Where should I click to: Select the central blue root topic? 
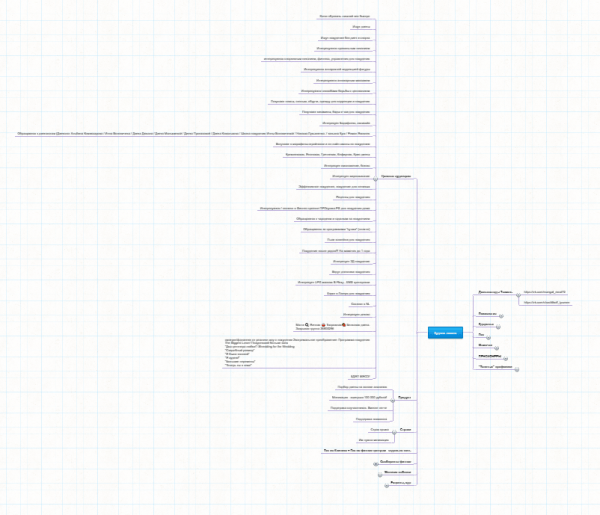click(443, 331)
